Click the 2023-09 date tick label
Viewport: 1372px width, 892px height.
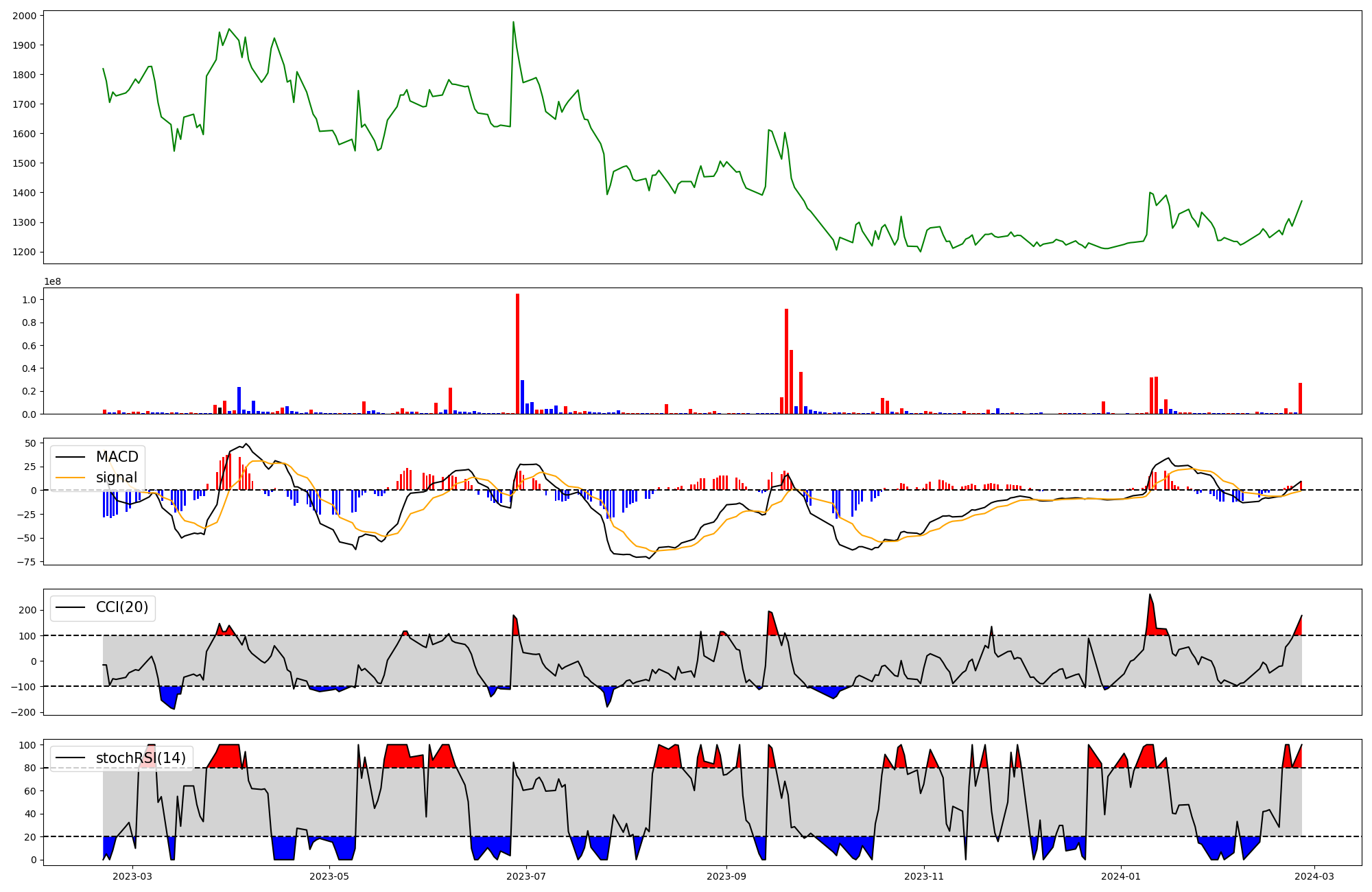click(726, 876)
